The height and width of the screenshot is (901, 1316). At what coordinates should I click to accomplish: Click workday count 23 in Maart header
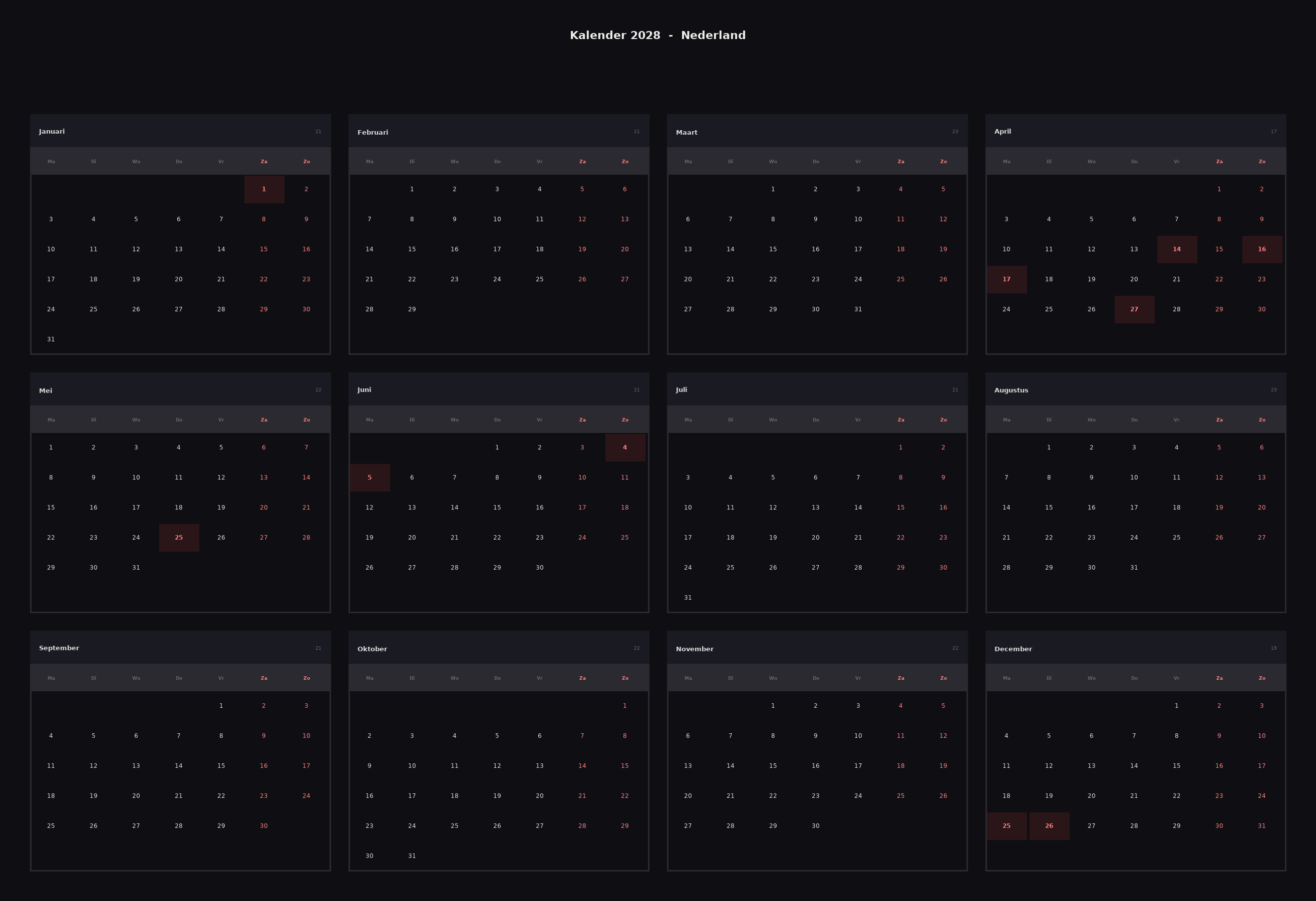click(955, 131)
